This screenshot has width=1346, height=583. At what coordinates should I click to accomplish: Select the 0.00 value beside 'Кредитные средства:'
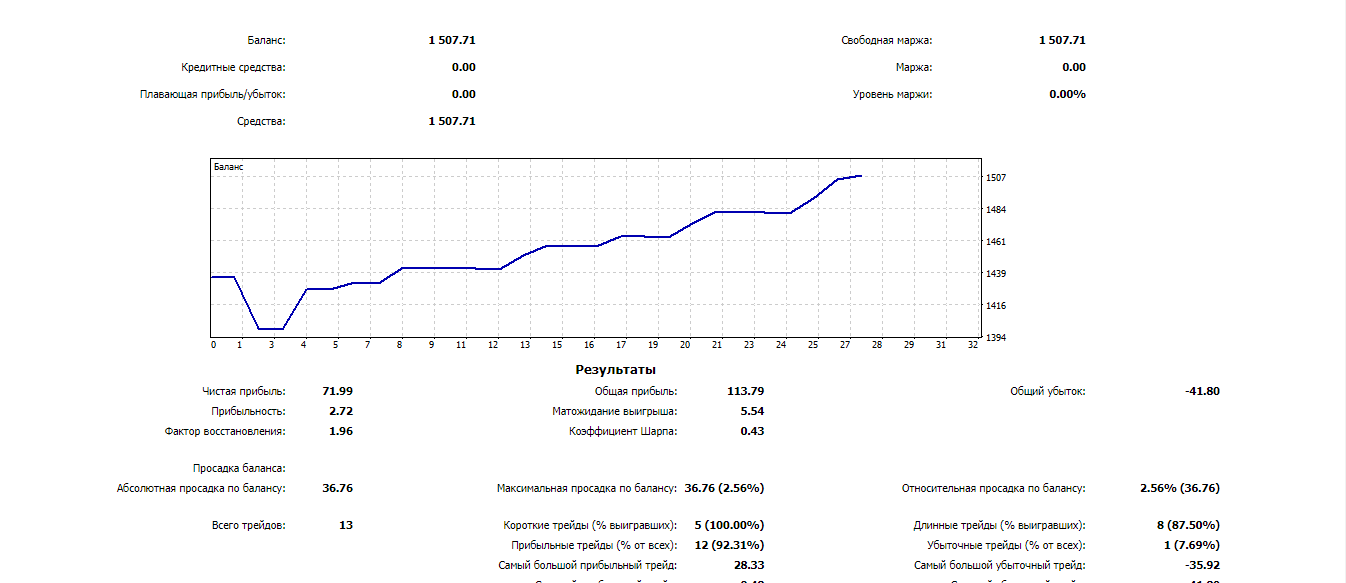pyautogui.click(x=464, y=68)
